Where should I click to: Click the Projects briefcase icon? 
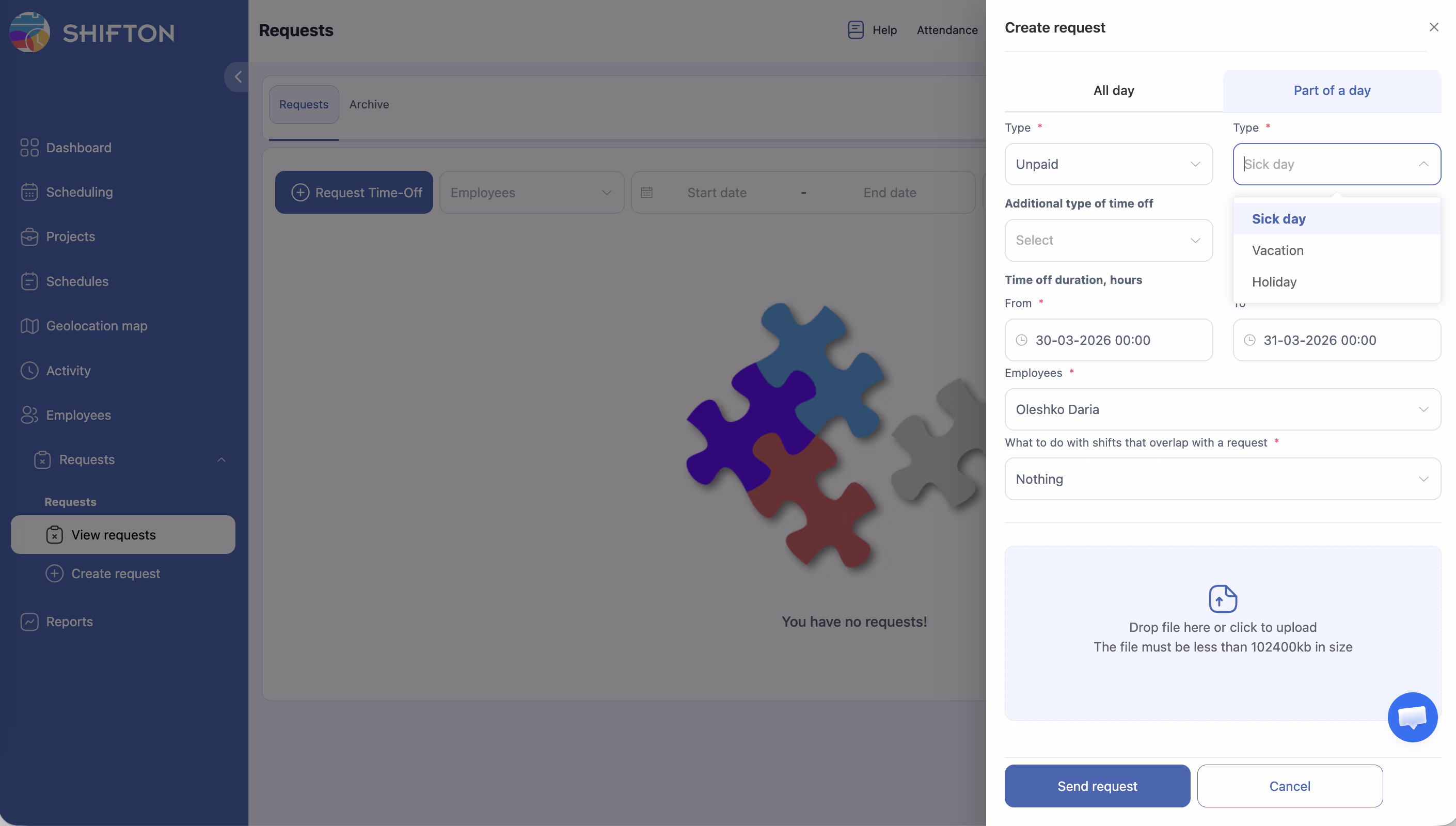(29, 236)
